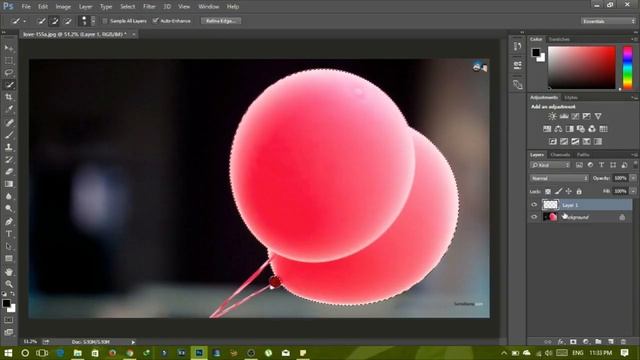This screenshot has width=640, height=360.
Task: Click the toolbox foreground color swatch
Action: point(6,303)
